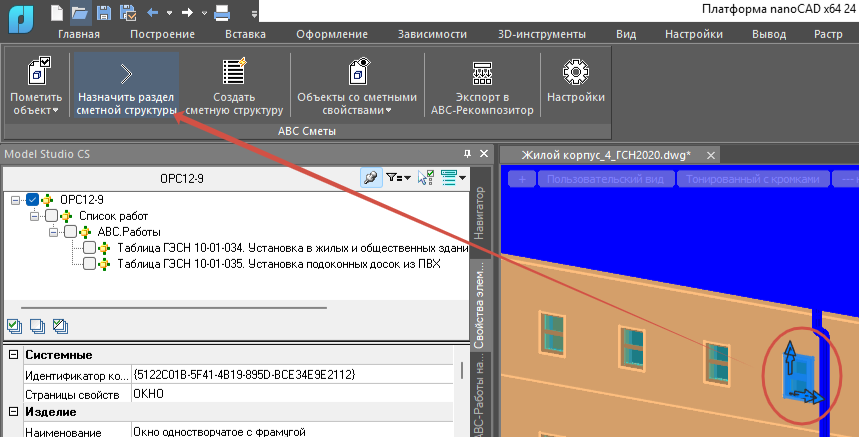The width and height of the screenshot is (859, 437).
Task: Click the Наименование value field
Action: click(x=293, y=432)
